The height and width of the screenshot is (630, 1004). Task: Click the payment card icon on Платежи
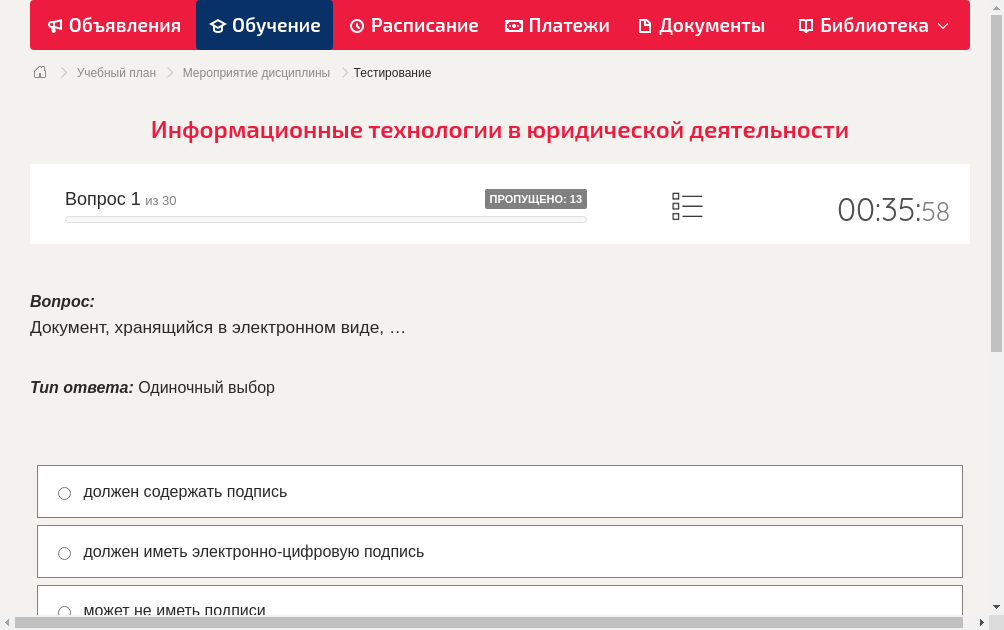[x=513, y=25]
